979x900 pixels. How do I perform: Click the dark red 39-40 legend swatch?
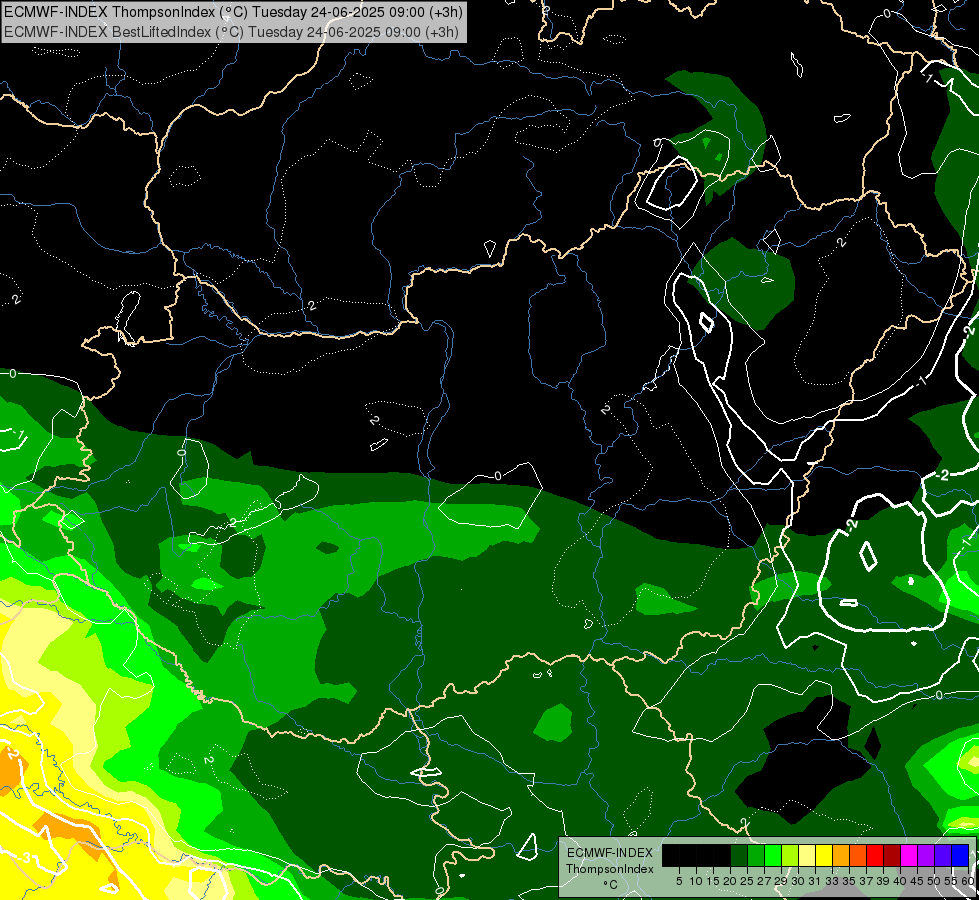coord(892,856)
